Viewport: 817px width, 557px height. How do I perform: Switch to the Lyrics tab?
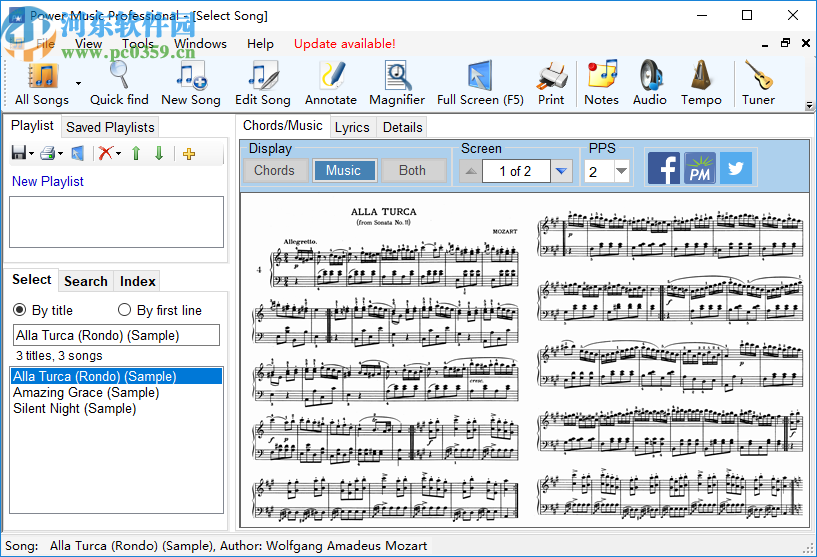pos(352,127)
